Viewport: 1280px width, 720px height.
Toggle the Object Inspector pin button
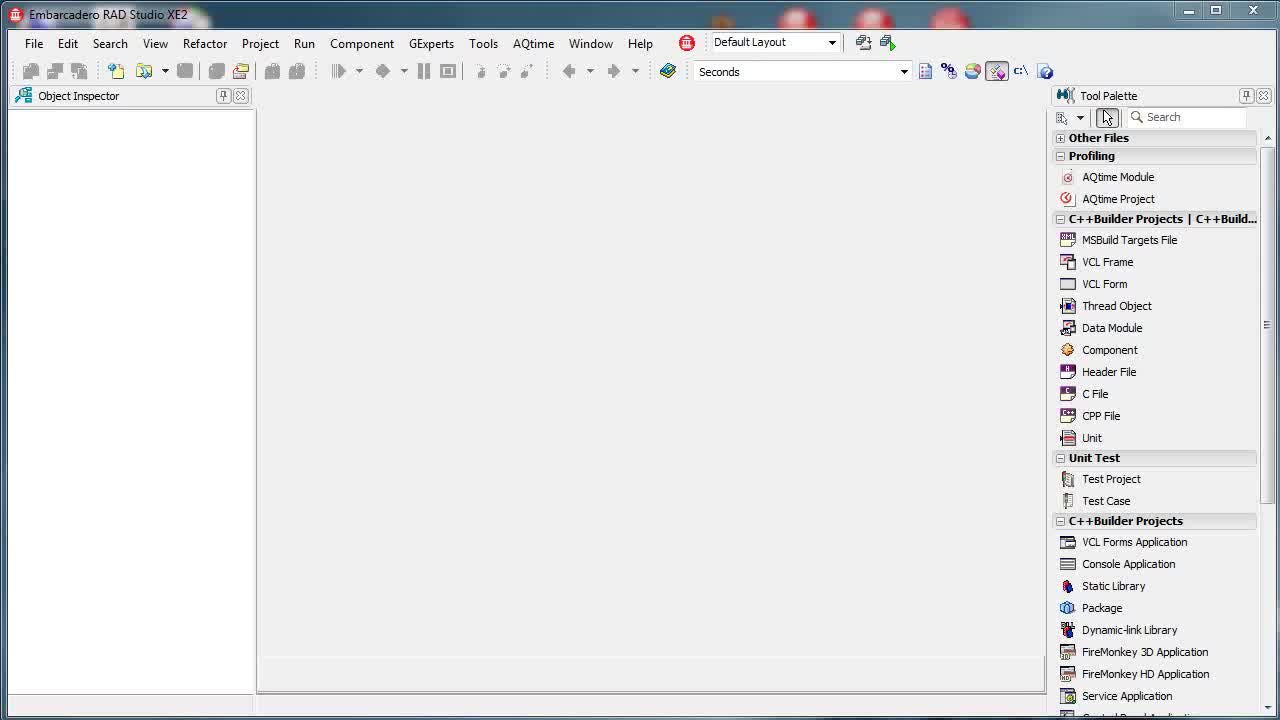point(223,96)
